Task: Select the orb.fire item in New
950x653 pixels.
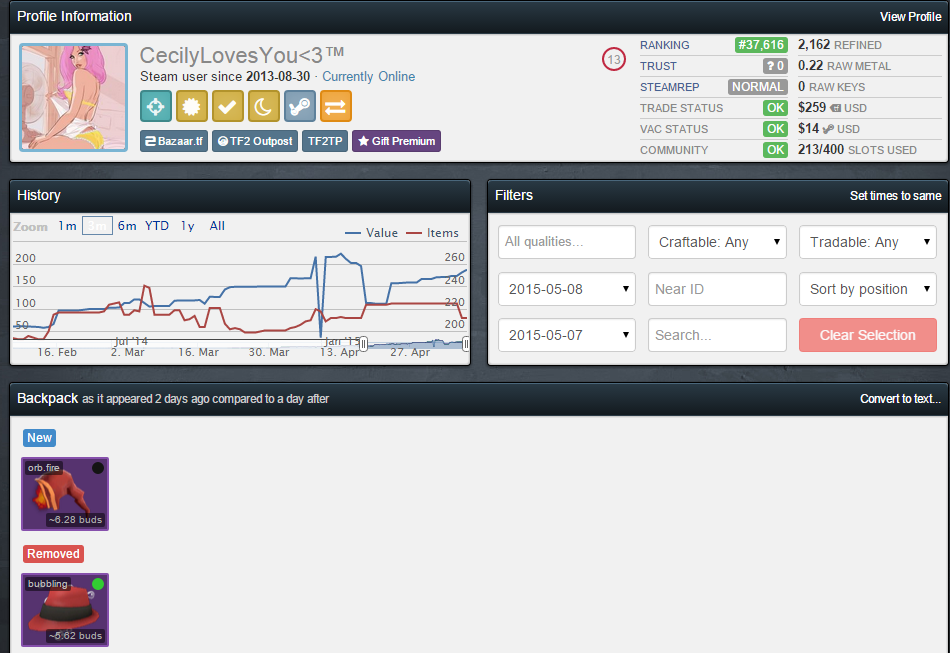Action: [x=65, y=494]
